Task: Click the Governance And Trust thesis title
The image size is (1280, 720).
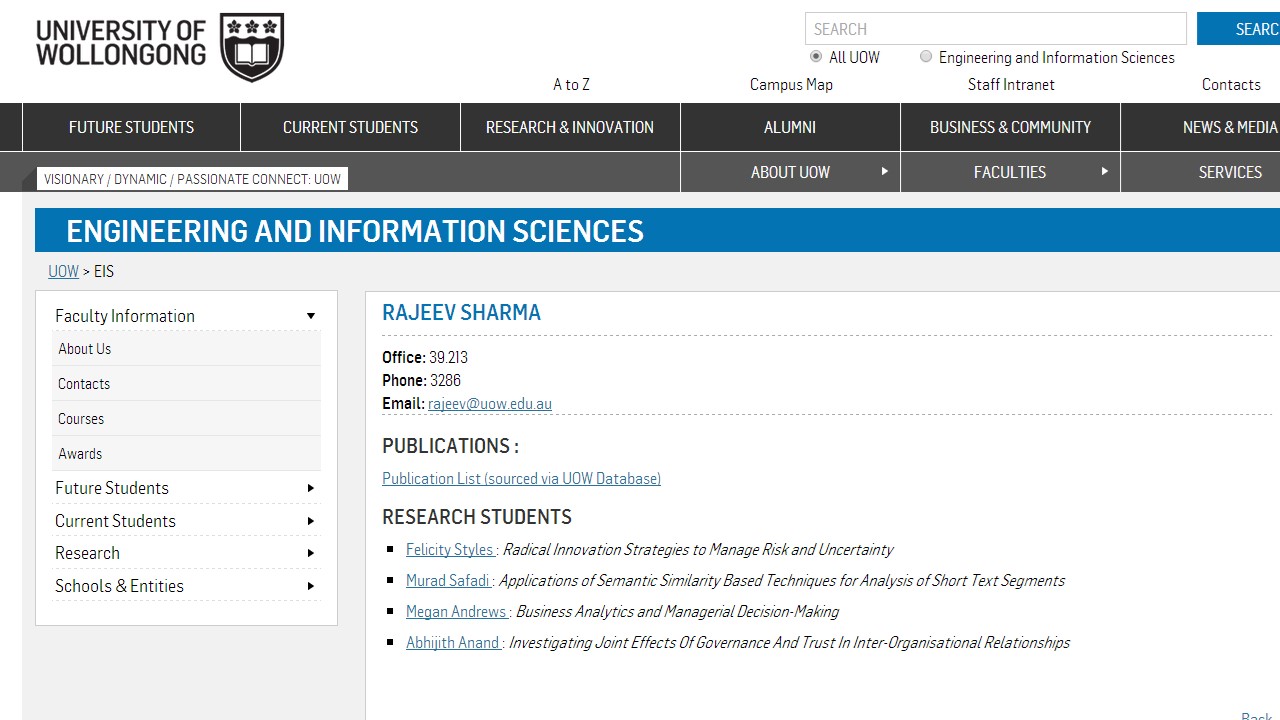Action: point(789,643)
